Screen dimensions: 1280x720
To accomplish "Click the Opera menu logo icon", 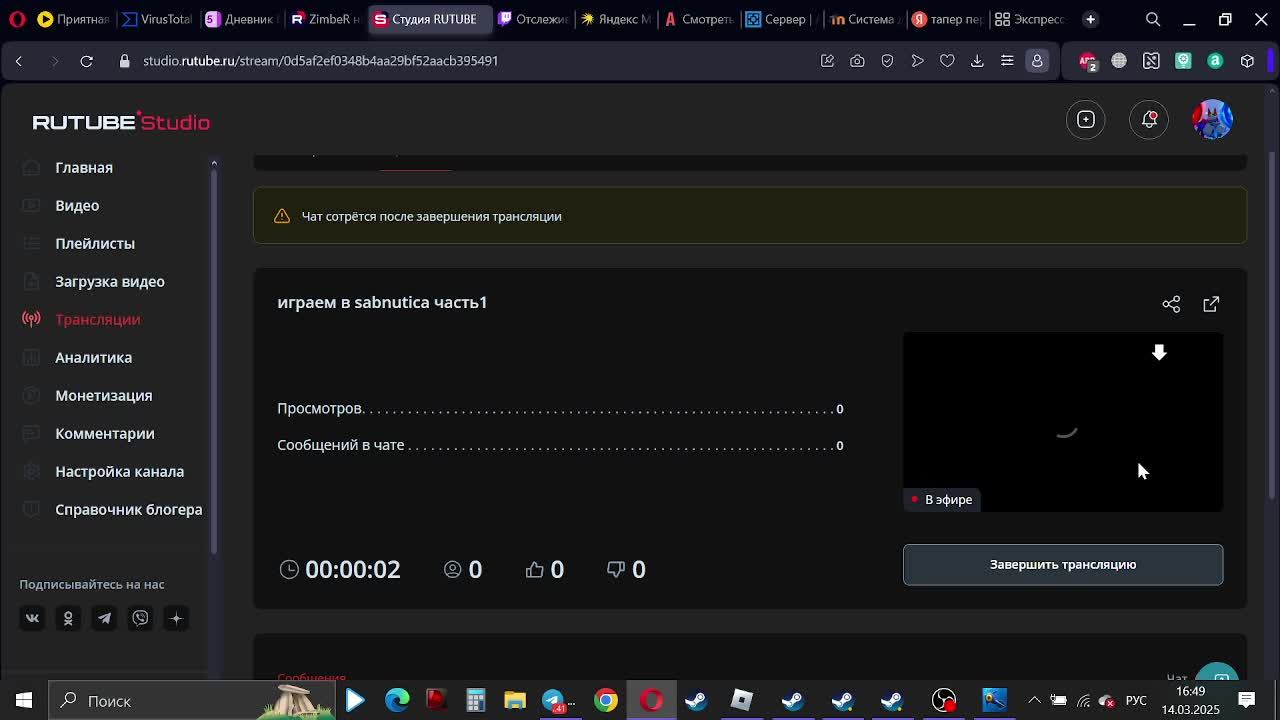I will click(17, 19).
